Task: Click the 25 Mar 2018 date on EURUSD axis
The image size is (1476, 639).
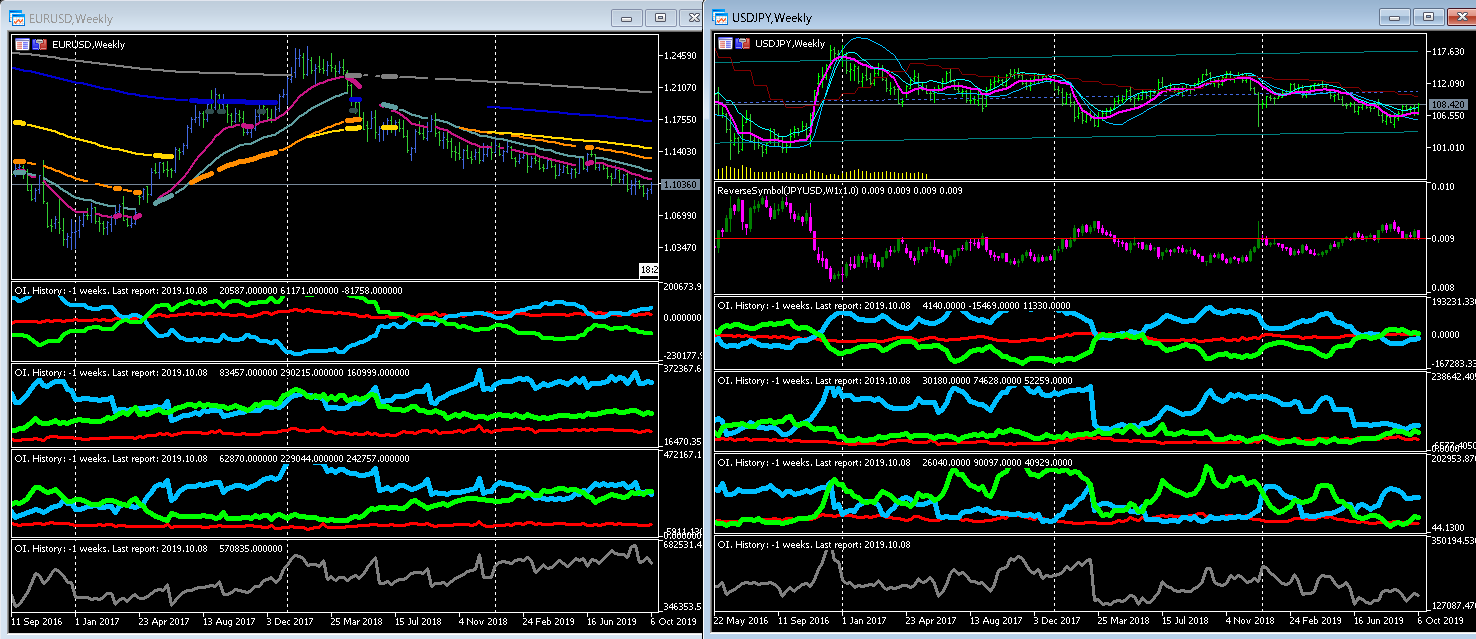Action: pyautogui.click(x=358, y=622)
